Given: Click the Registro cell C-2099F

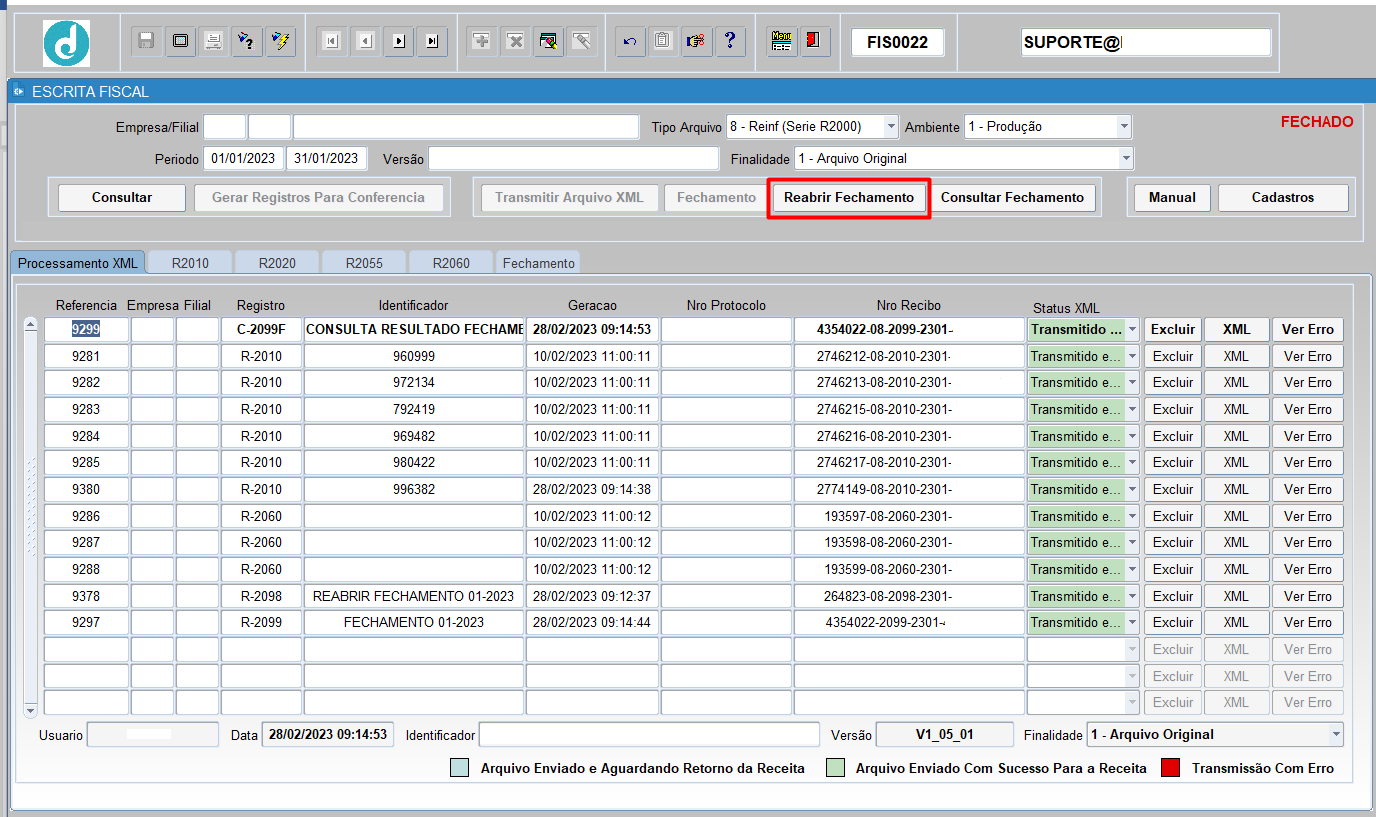Looking at the screenshot, I should coord(261,329).
